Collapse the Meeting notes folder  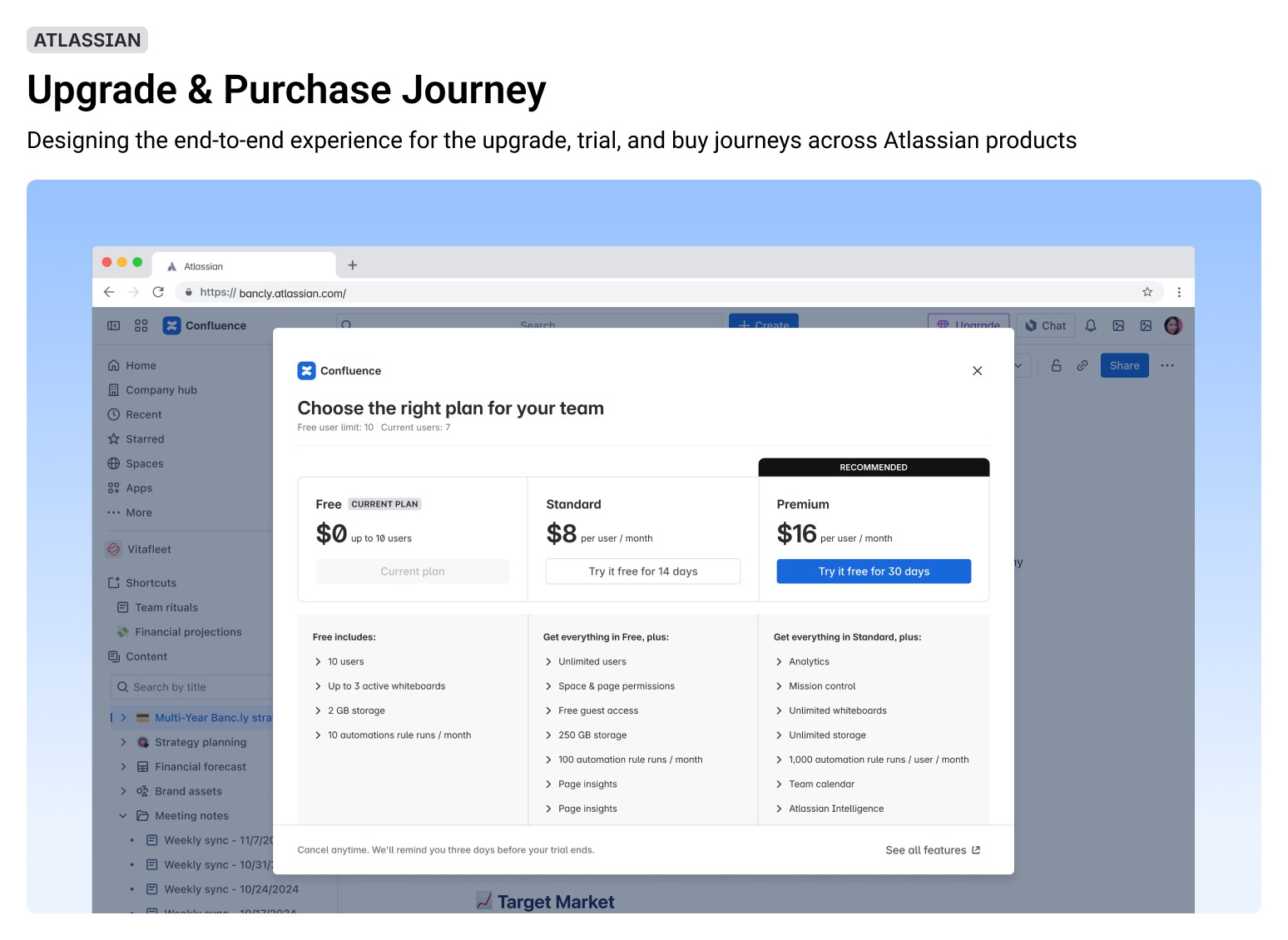123,815
